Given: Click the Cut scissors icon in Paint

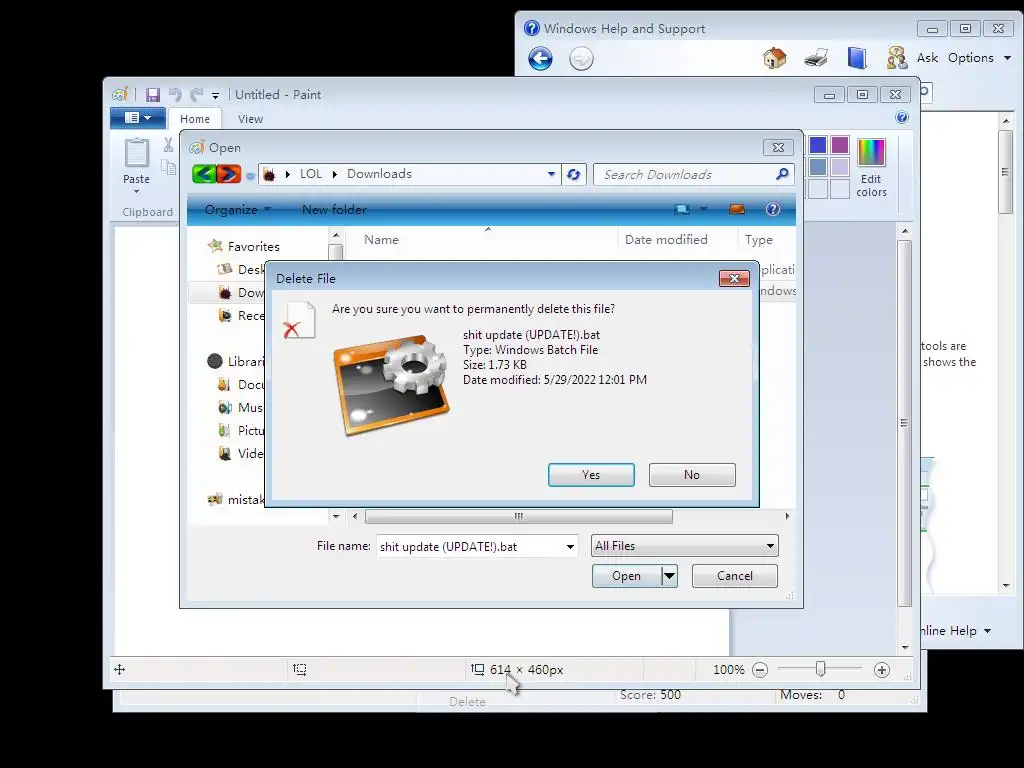Looking at the screenshot, I should 168,145.
